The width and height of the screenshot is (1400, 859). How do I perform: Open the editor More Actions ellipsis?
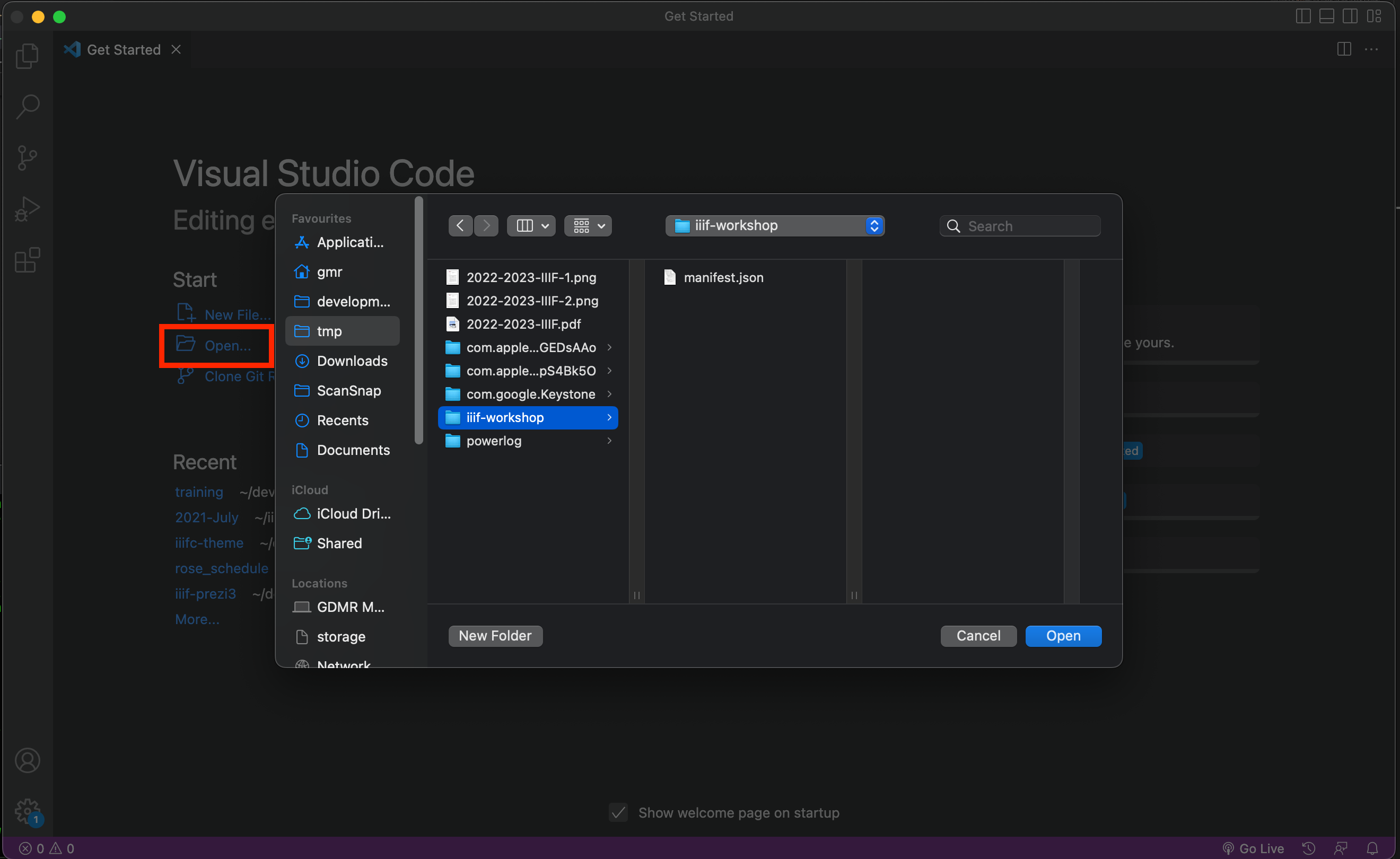click(x=1371, y=49)
